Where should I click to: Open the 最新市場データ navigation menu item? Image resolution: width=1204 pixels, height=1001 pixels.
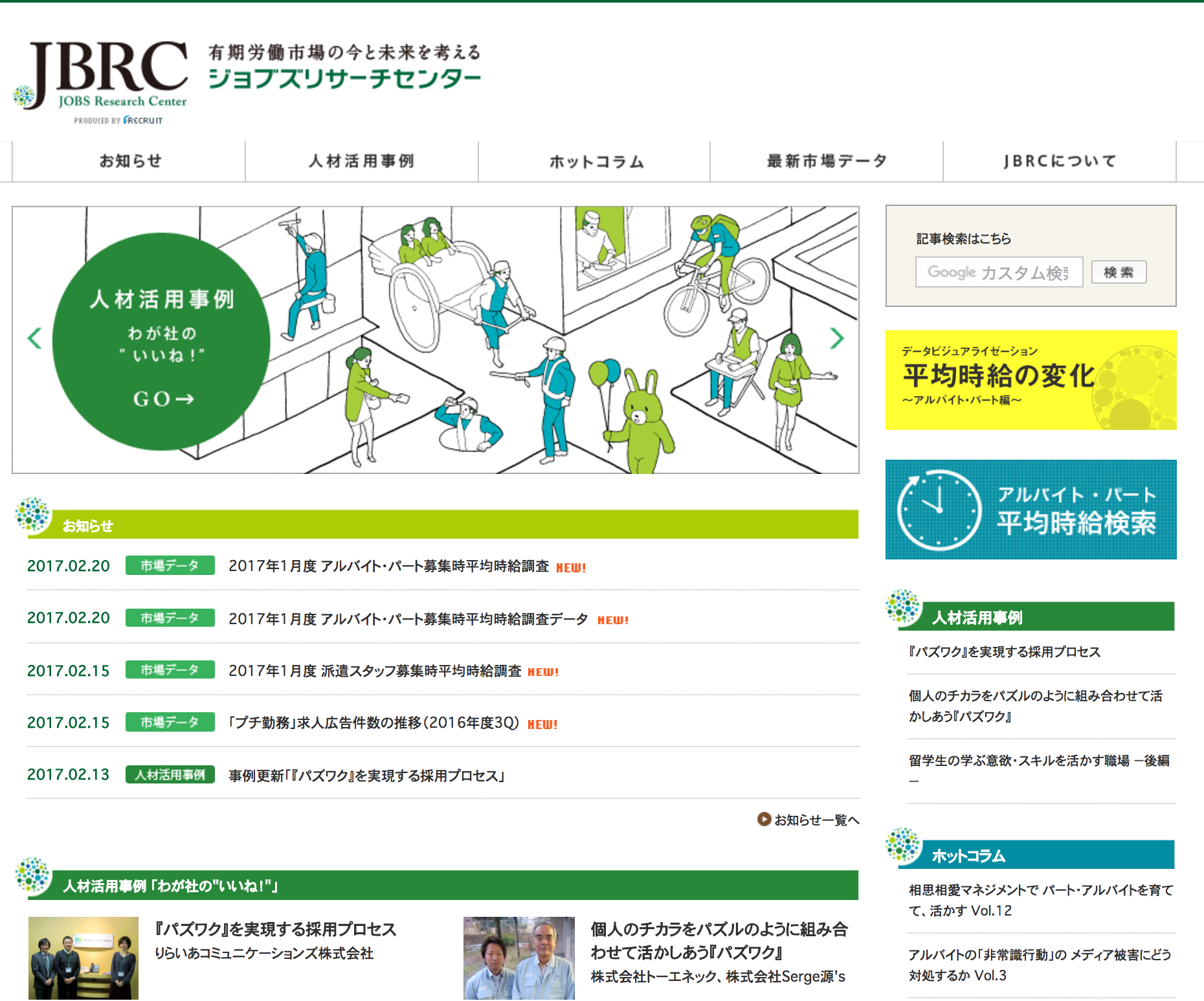(827, 161)
